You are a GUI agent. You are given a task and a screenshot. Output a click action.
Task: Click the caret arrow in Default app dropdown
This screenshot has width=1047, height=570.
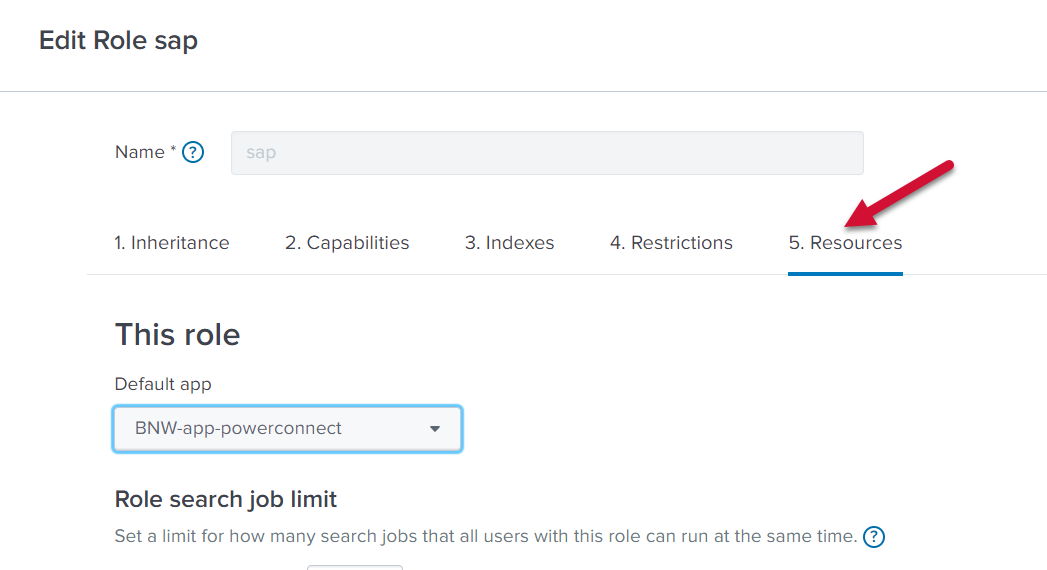tap(435, 429)
